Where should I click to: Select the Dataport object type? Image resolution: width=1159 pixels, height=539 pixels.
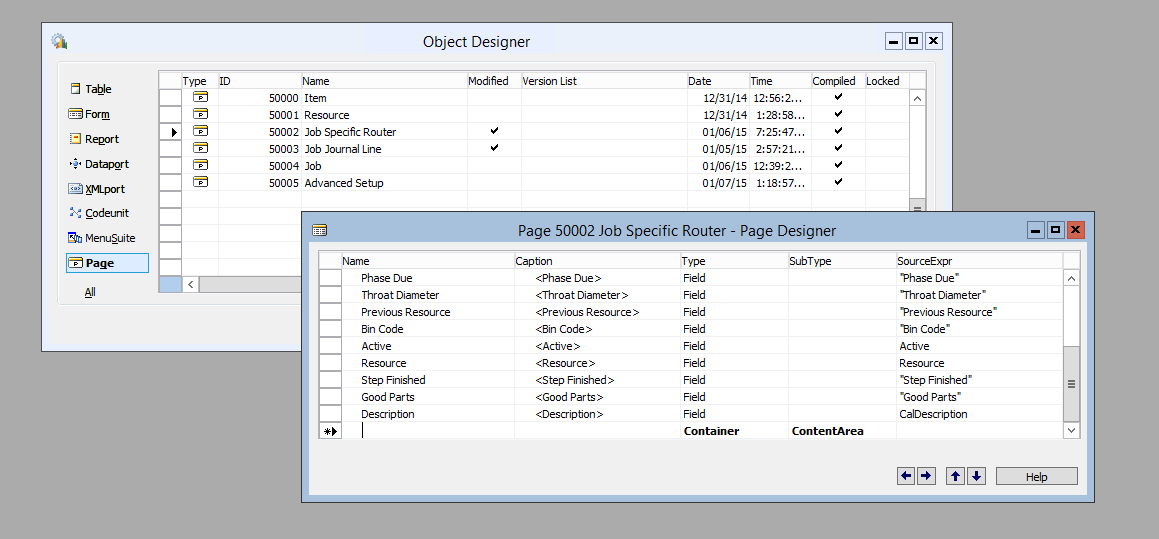click(x=98, y=164)
